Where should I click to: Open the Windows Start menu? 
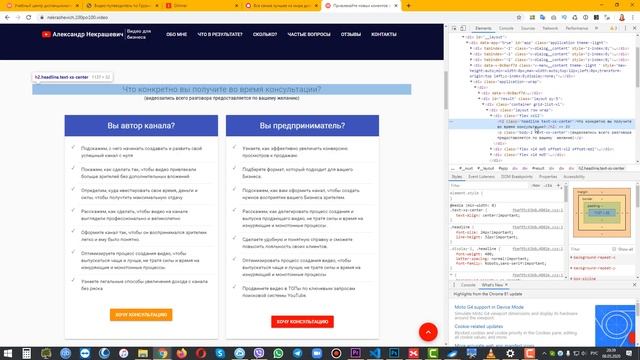tap(7, 353)
